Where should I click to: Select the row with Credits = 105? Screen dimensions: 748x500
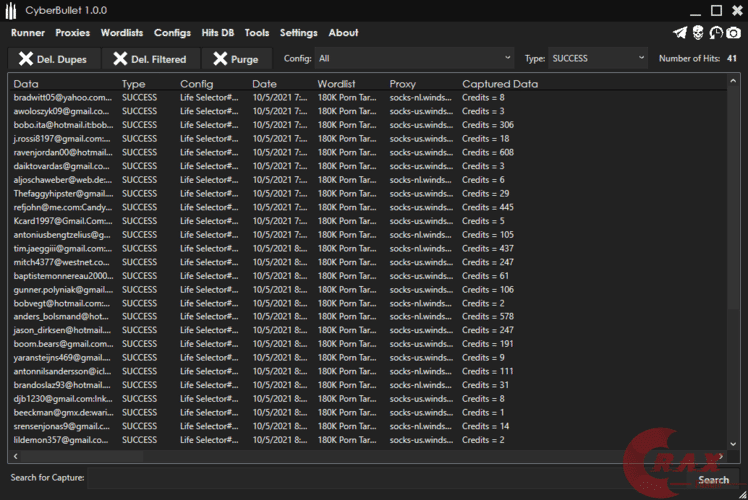pos(367,235)
